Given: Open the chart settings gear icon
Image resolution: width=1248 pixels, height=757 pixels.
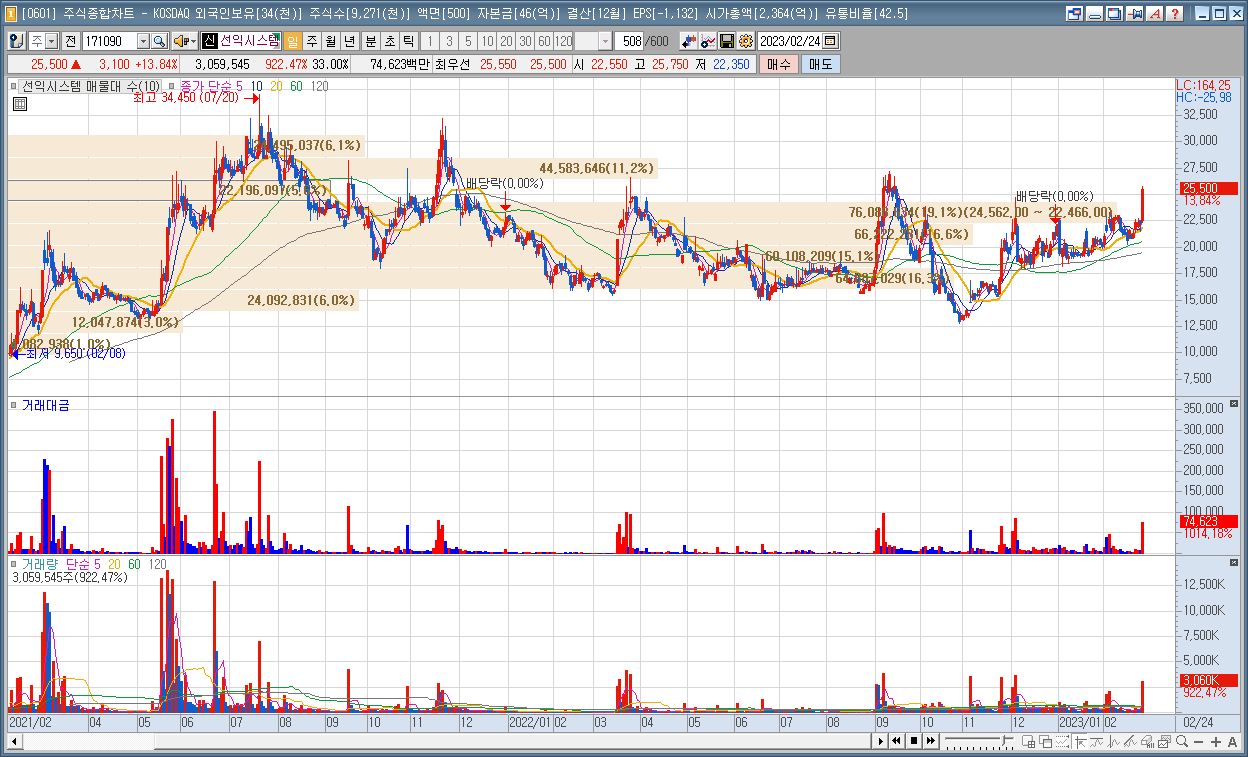Looking at the screenshot, I should point(745,41).
